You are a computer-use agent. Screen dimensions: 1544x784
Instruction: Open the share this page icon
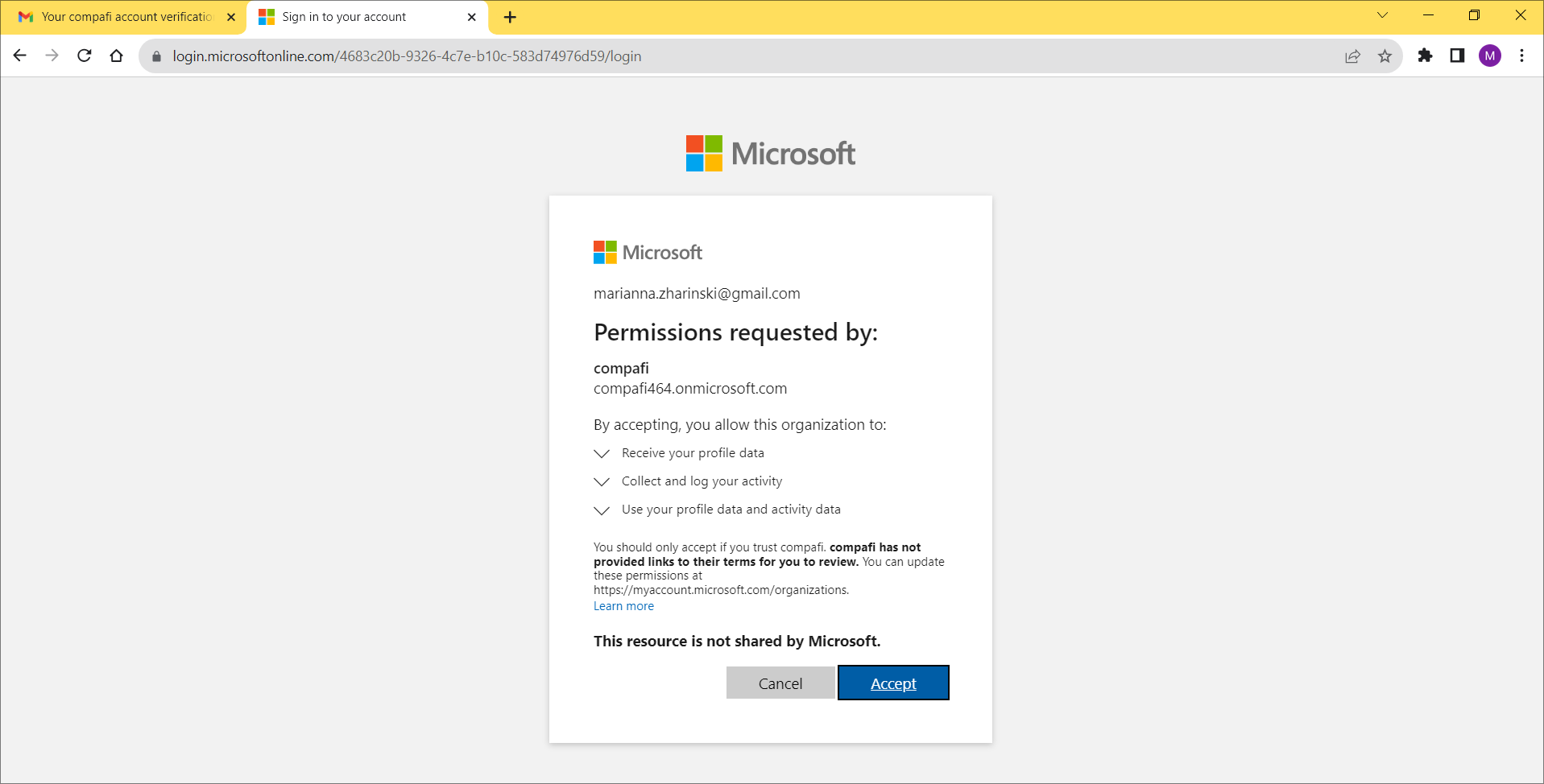(1352, 56)
